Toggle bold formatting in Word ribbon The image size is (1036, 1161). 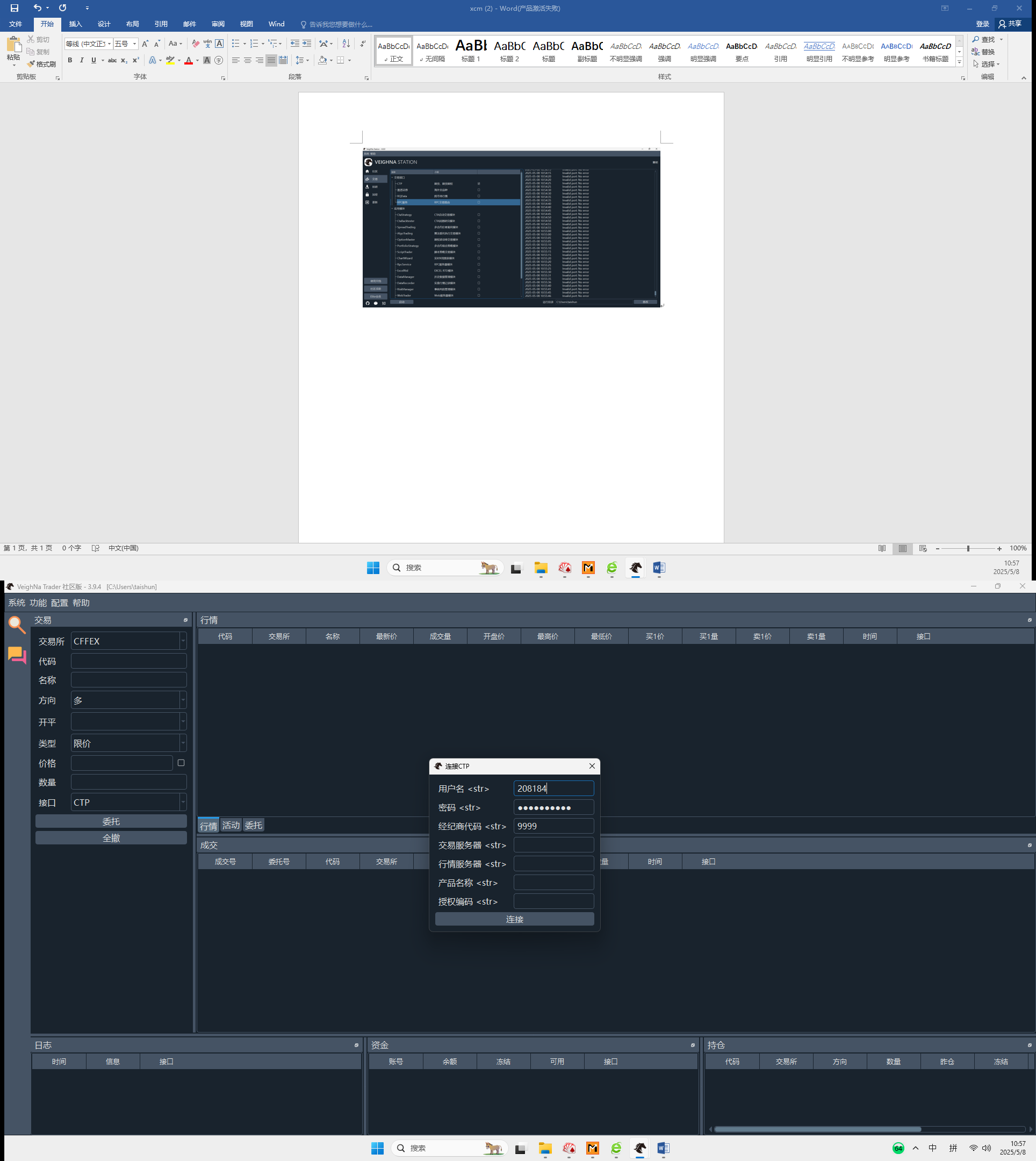(x=70, y=60)
